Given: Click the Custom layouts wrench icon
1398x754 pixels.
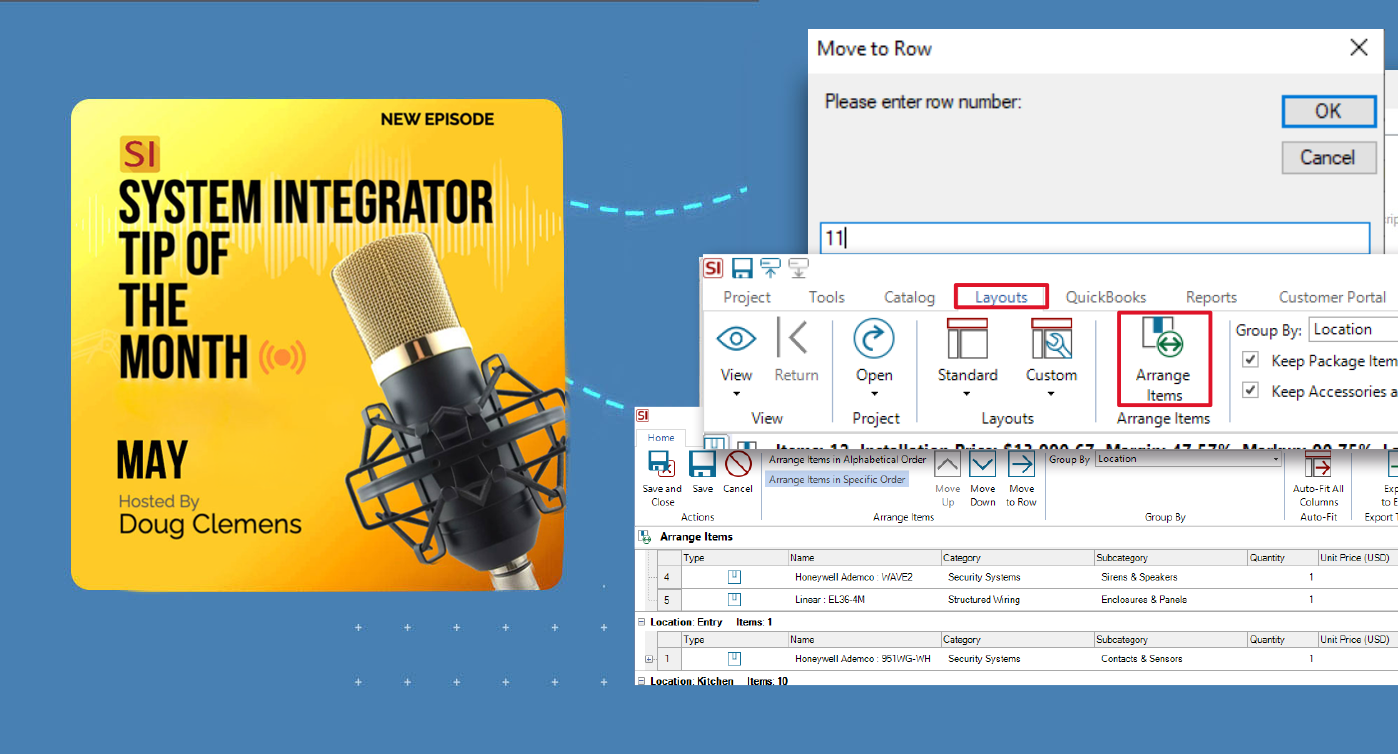Looking at the screenshot, I should tap(1051, 339).
